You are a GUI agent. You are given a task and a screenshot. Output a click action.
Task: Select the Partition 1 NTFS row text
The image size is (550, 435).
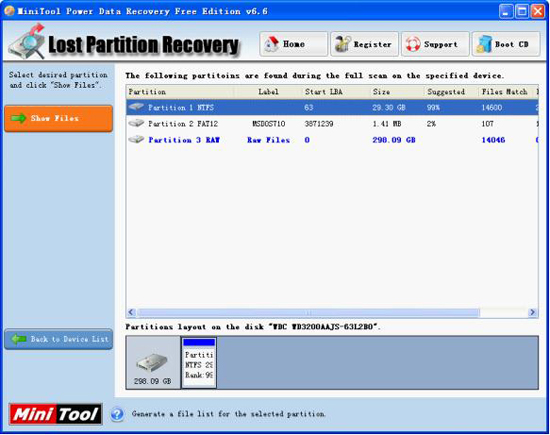coord(181,108)
